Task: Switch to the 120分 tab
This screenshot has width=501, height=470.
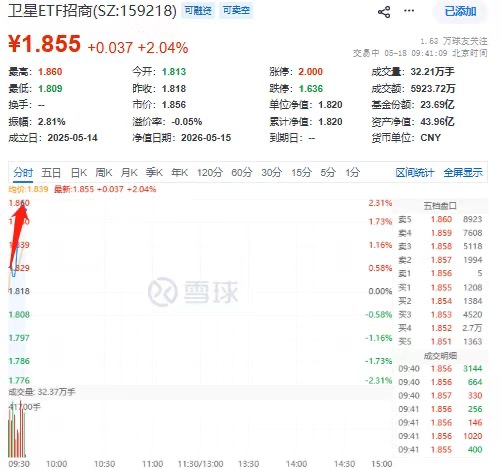Action: (x=209, y=173)
